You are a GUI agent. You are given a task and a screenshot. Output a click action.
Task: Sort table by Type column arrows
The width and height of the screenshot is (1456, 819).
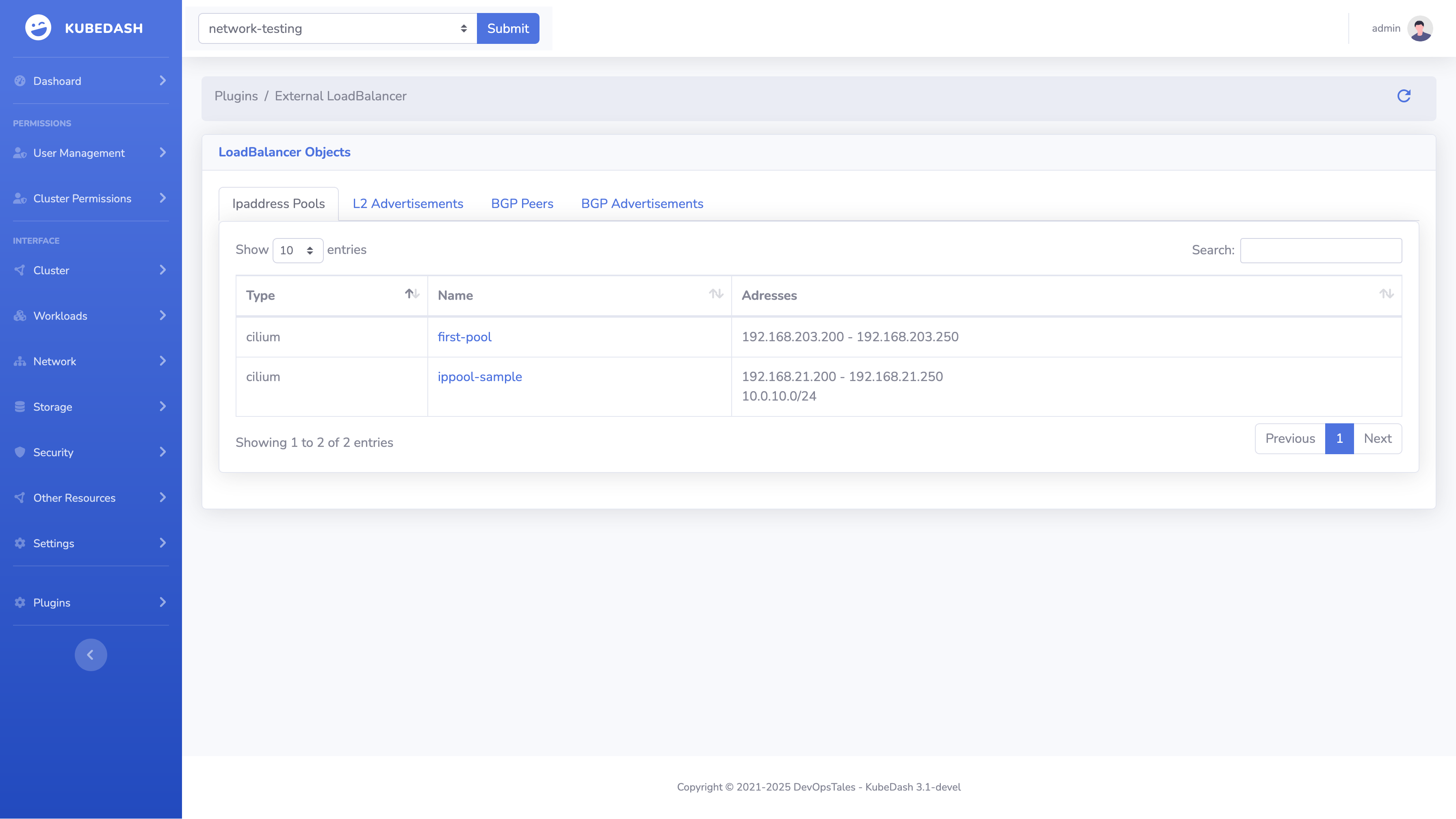(x=412, y=294)
